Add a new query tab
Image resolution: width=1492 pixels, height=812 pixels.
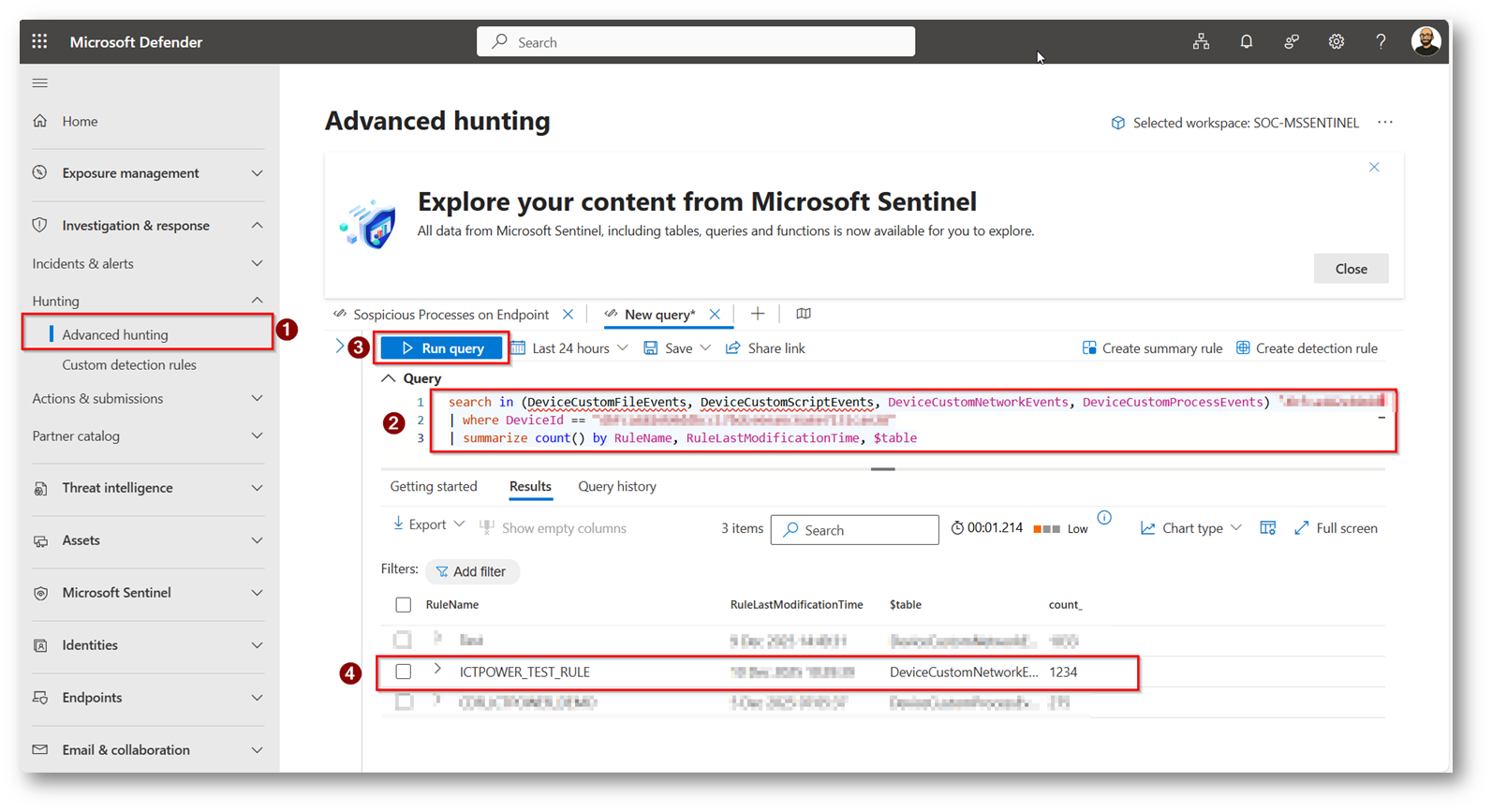tap(758, 314)
